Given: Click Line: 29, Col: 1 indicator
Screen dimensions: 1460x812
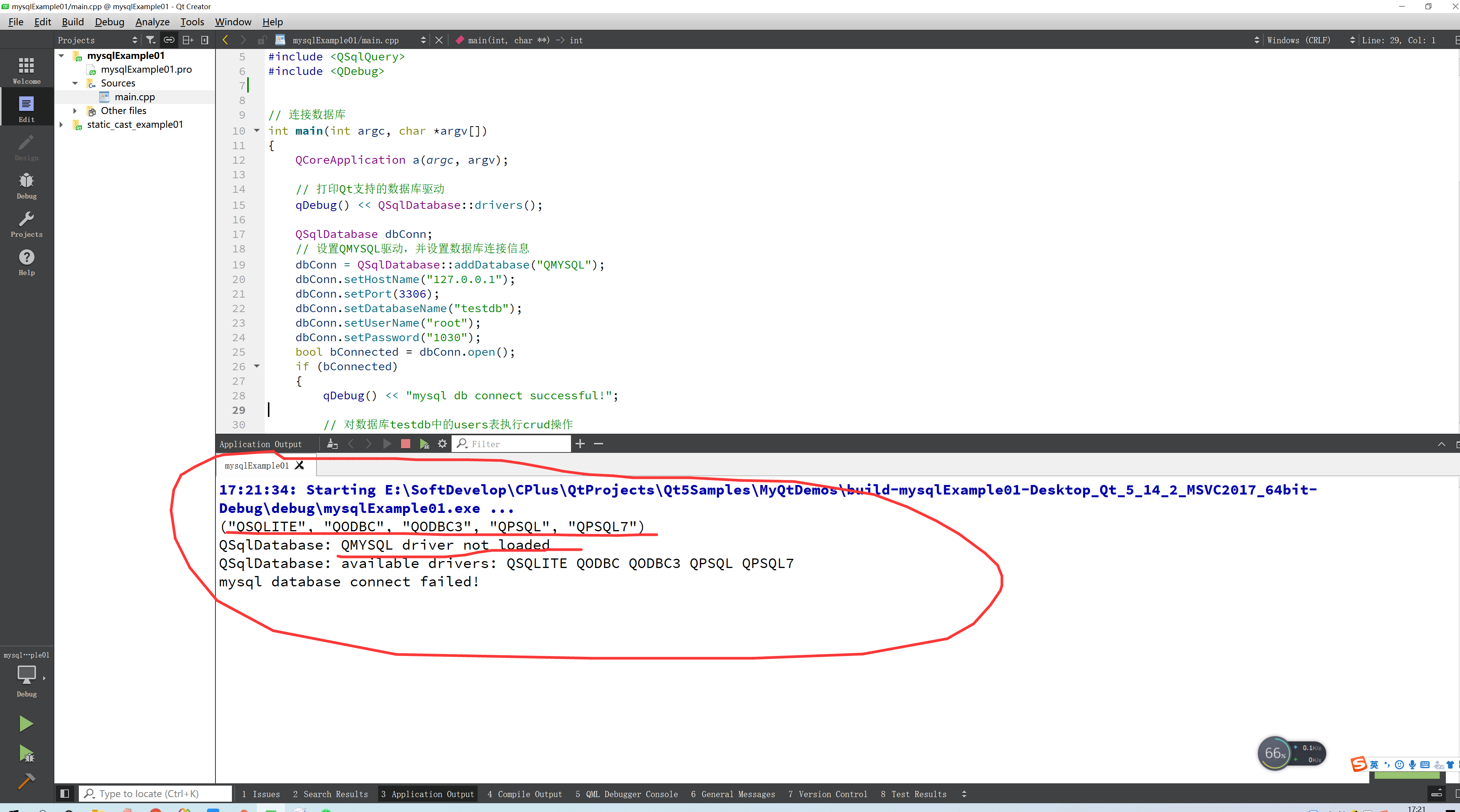Looking at the screenshot, I should pos(1398,40).
